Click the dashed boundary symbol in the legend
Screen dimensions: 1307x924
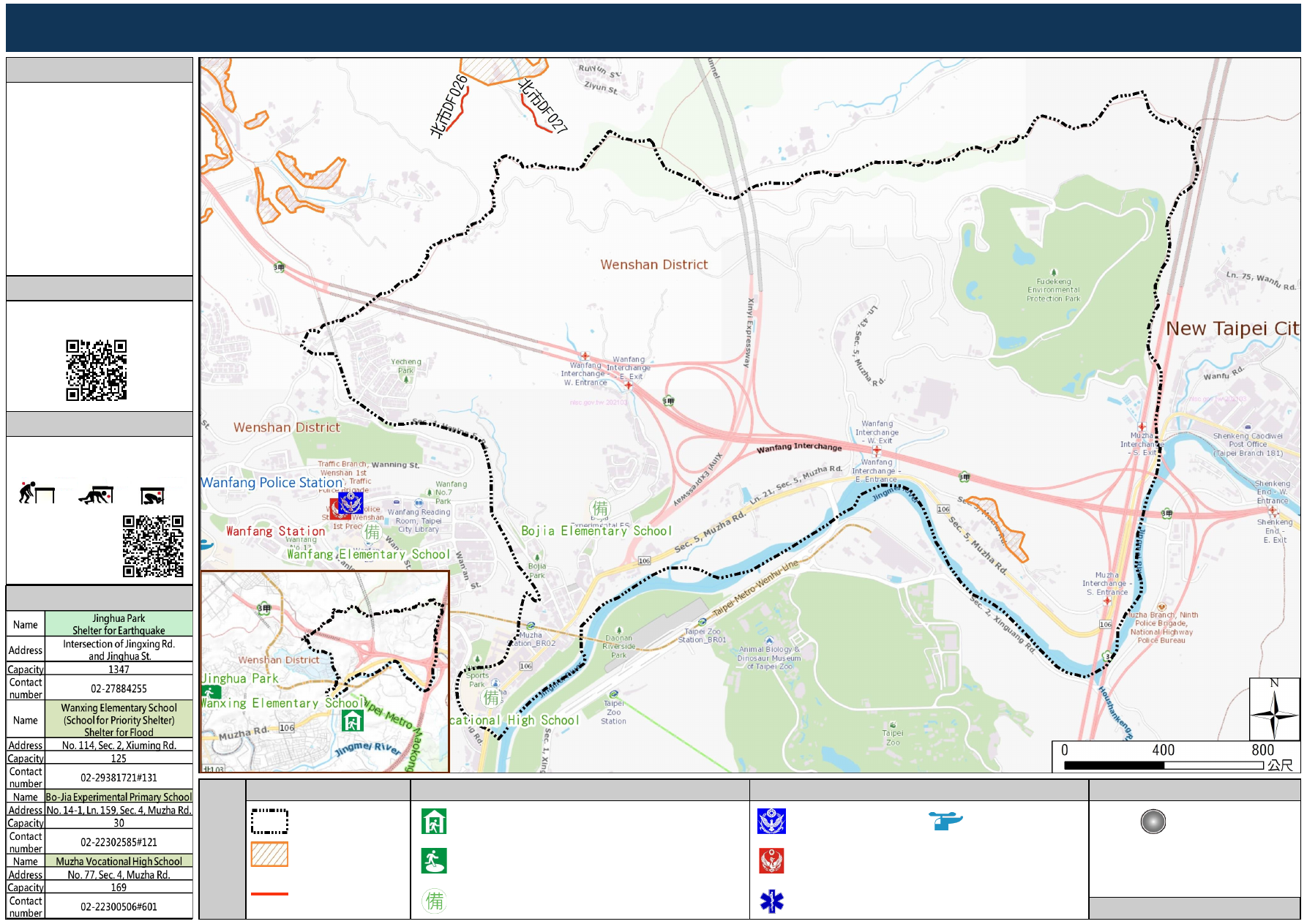[269, 821]
